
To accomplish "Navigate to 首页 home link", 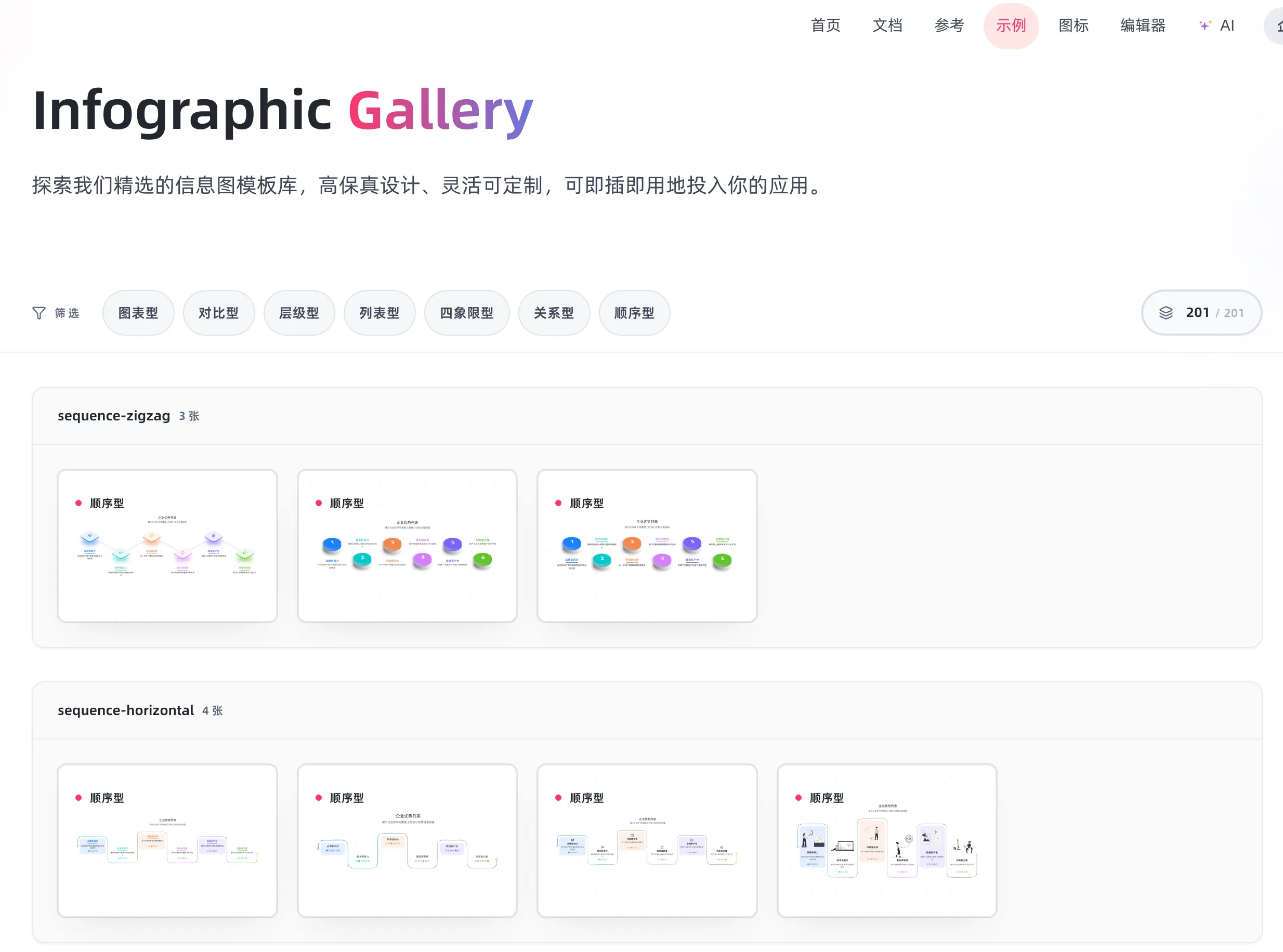I will click(x=826, y=25).
